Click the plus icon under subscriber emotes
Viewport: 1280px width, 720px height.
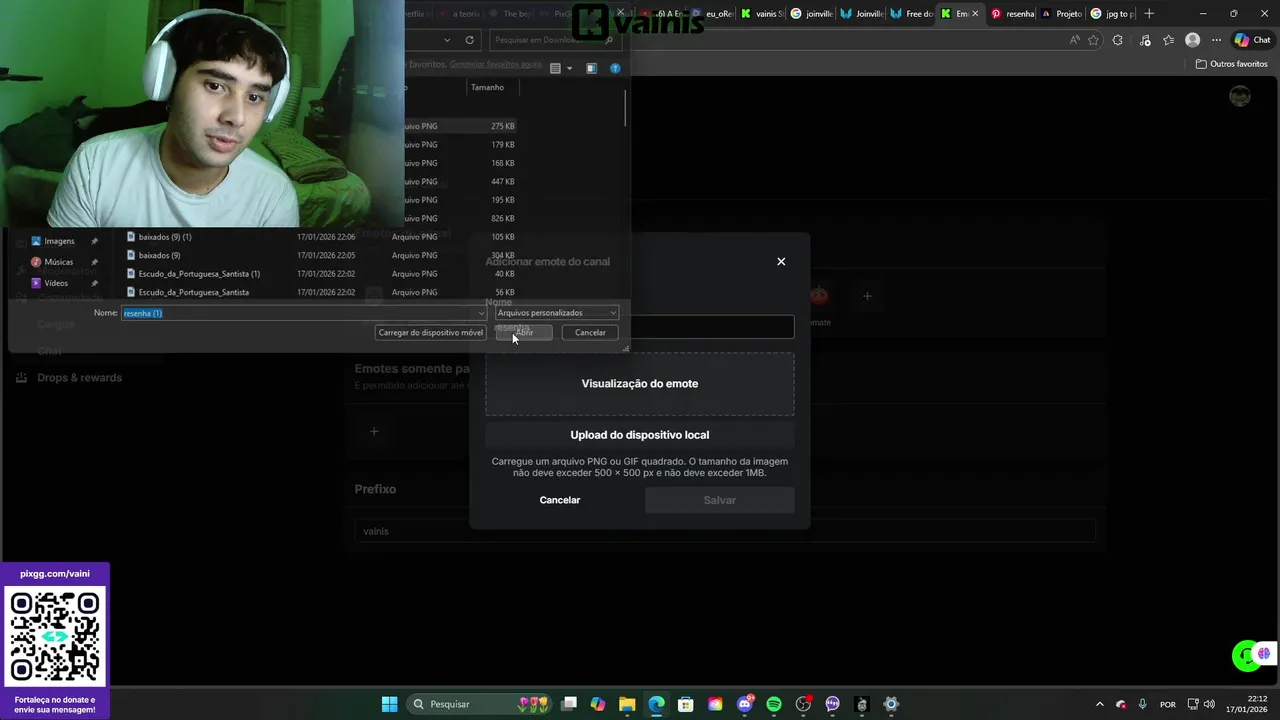tap(374, 432)
